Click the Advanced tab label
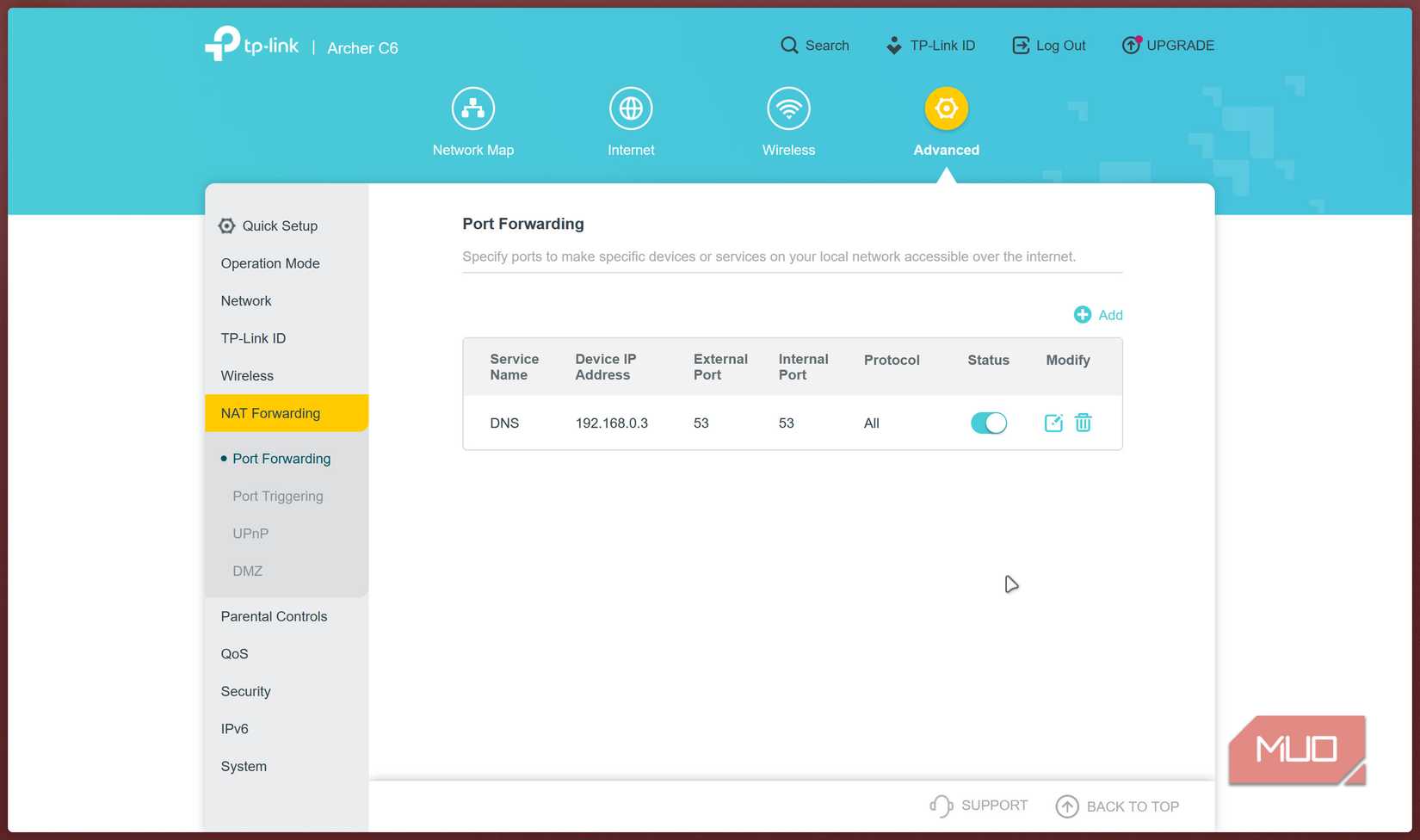The width and height of the screenshot is (1420, 840). pyautogui.click(x=947, y=150)
